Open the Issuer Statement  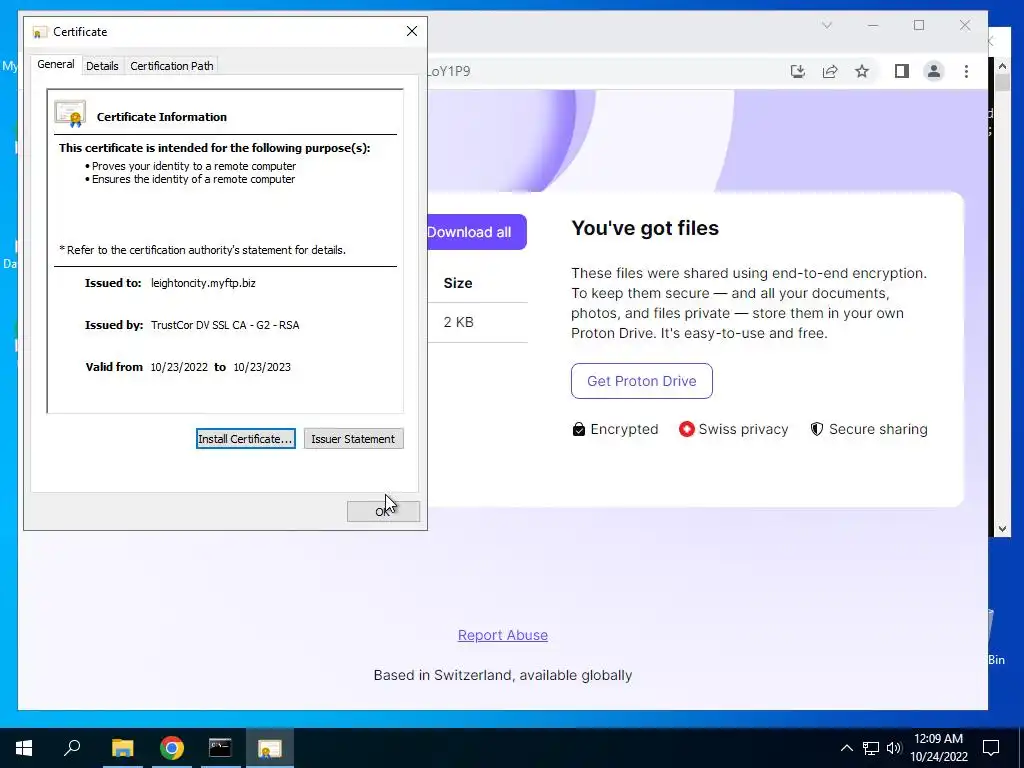tap(353, 439)
